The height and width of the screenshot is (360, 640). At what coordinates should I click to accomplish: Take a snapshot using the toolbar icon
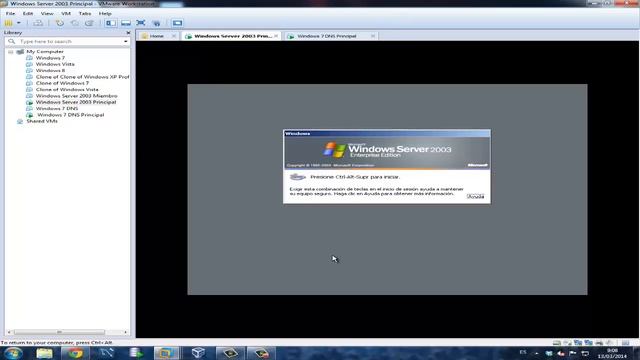(x=60, y=23)
